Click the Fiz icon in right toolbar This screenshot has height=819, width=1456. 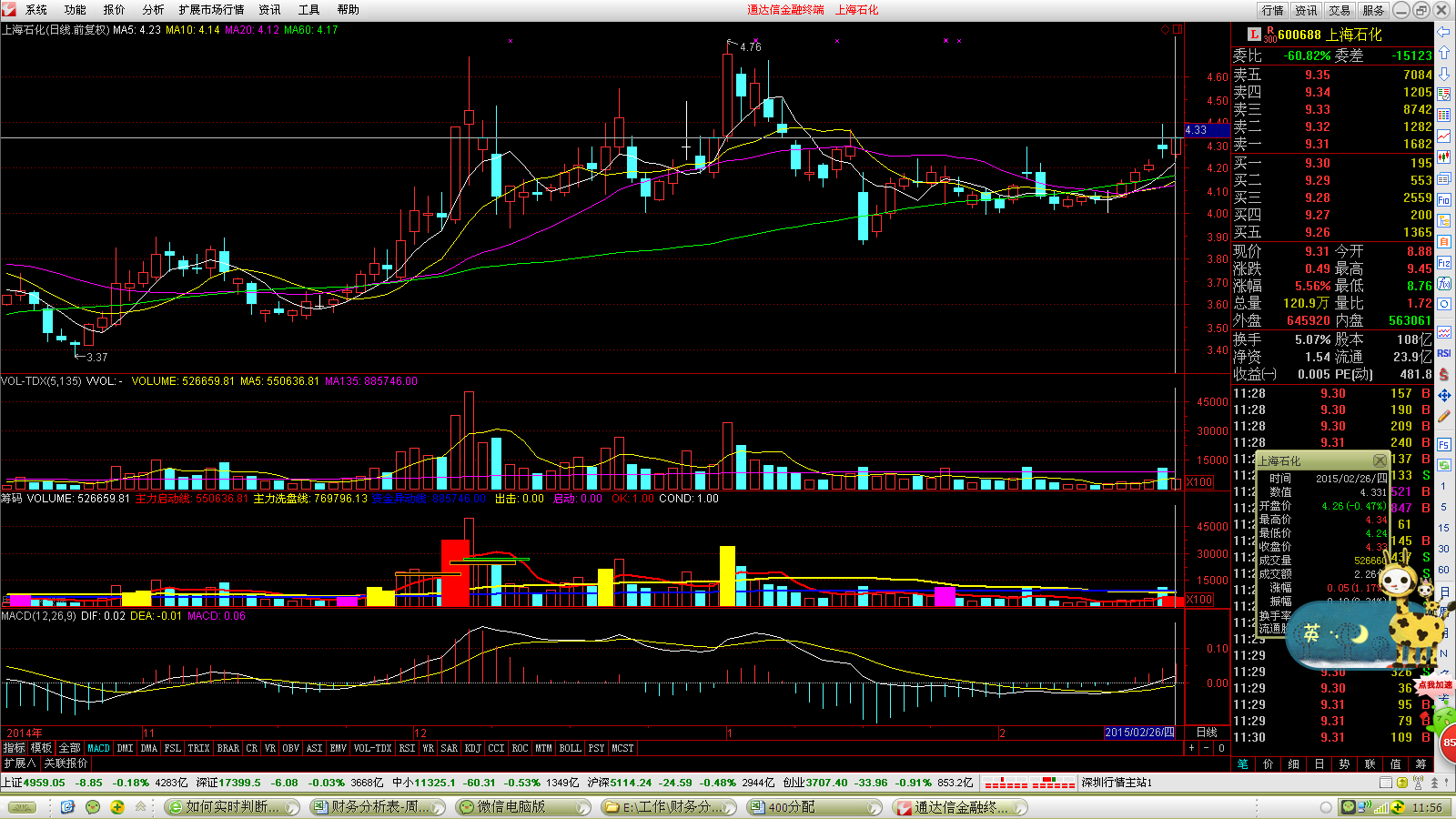1444,262
